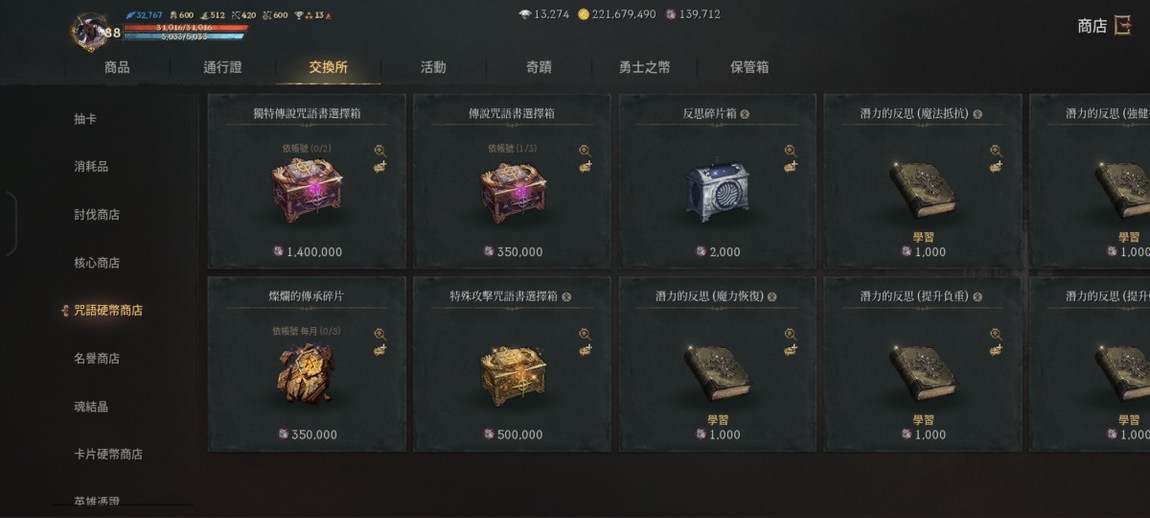Click the gold coin currency icon
1150x518 pixels.
point(584,14)
